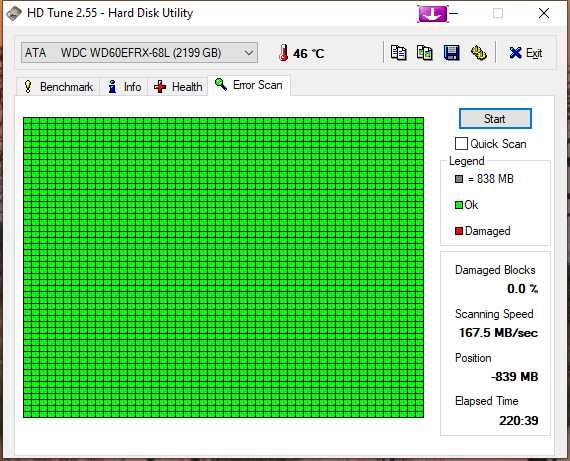Expand the WDC WD60EFRX drive dropdown
Viewport: 570px width, 461px height.
[249, 53]
